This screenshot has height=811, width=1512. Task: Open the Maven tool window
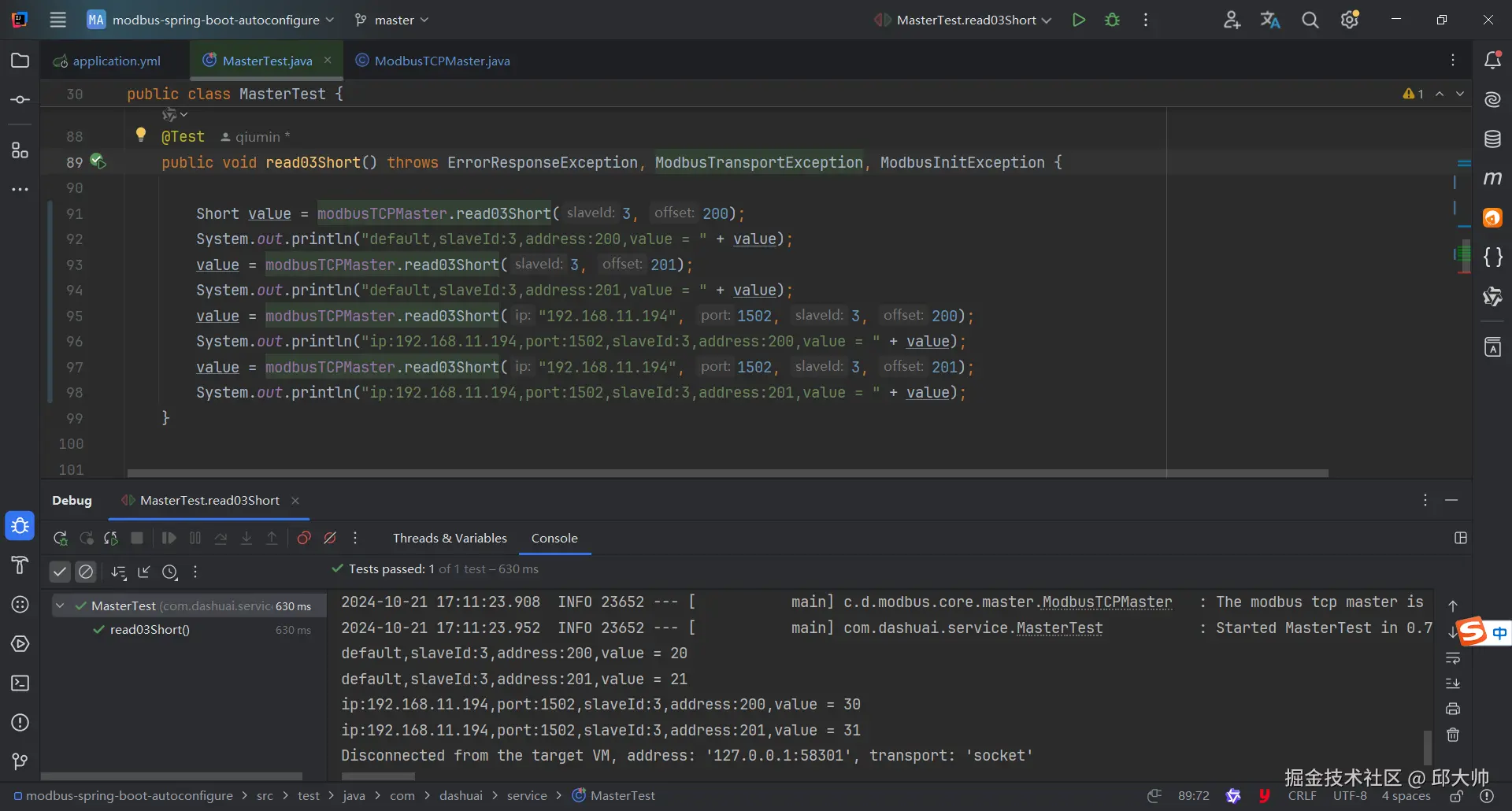(x=1492, y=179)
